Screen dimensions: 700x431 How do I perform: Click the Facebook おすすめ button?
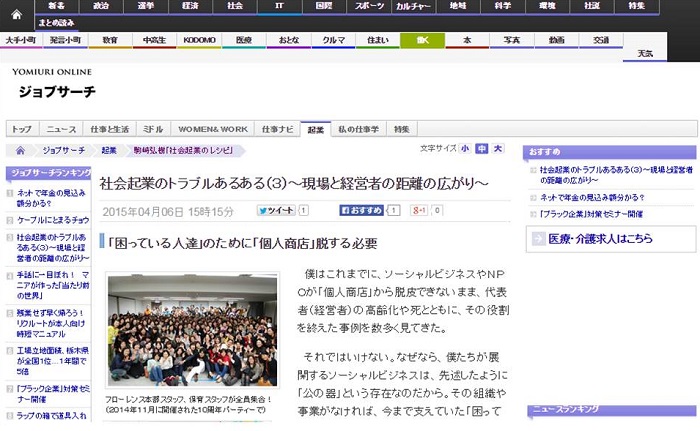point(362,210)
